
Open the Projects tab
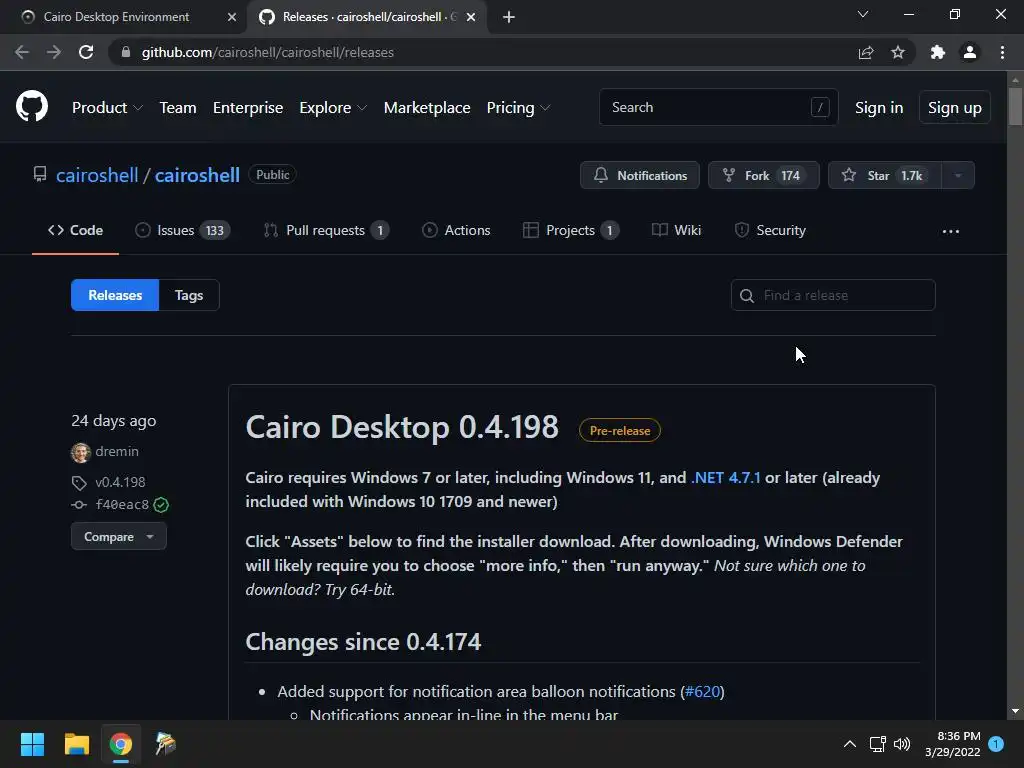(571, 231)
